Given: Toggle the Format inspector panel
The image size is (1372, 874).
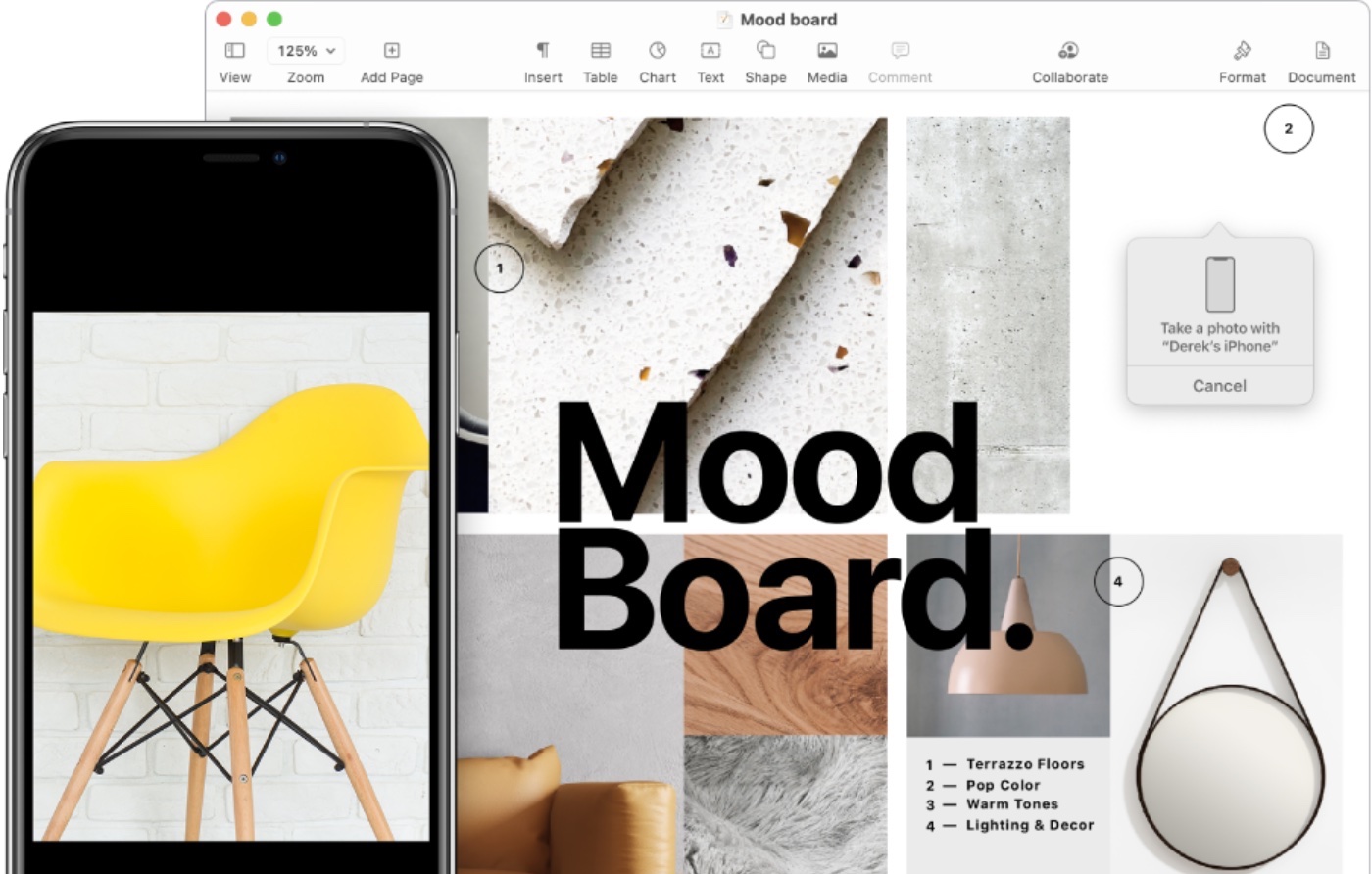Looking at the screenshot, I should point(1242,51).
